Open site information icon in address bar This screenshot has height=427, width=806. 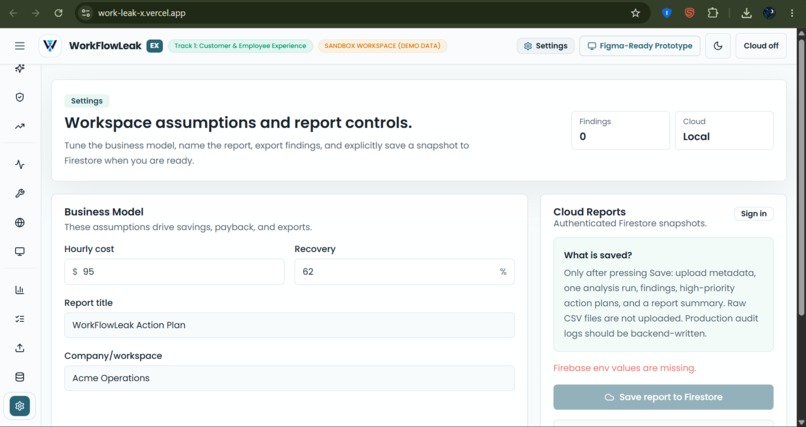pos(86,13)
